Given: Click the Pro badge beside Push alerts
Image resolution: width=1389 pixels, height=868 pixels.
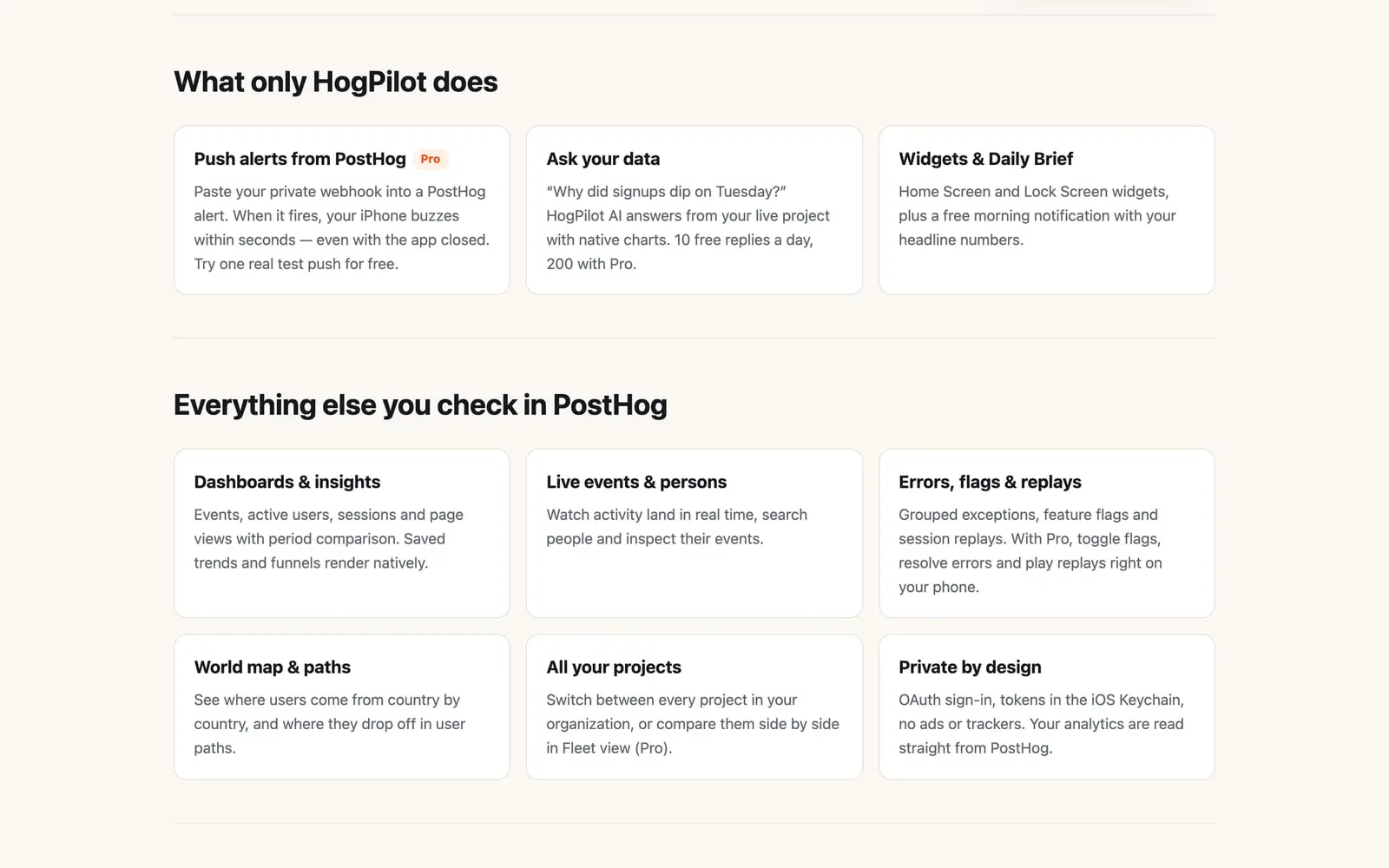Looking at the screenshot, I should (430, 159).
